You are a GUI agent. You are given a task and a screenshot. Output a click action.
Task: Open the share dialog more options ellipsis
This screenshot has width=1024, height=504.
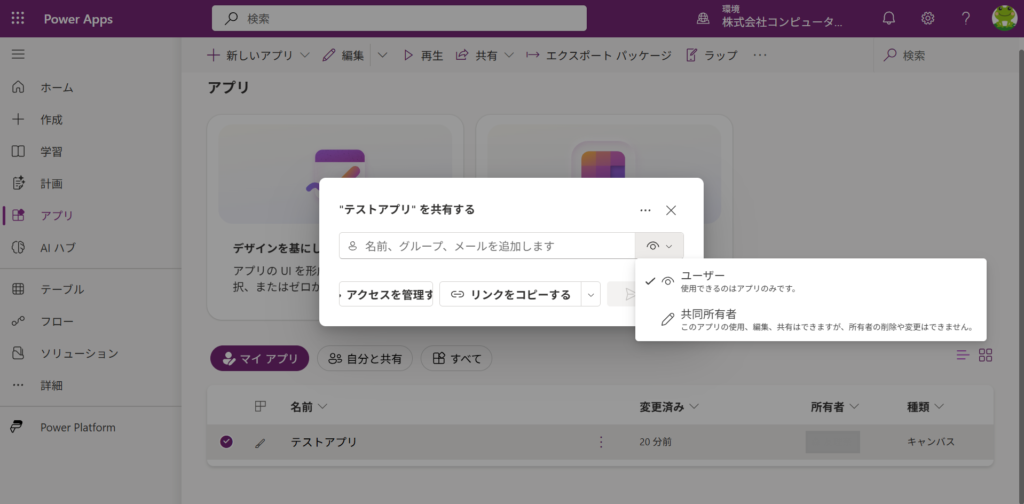click(645, 210)
